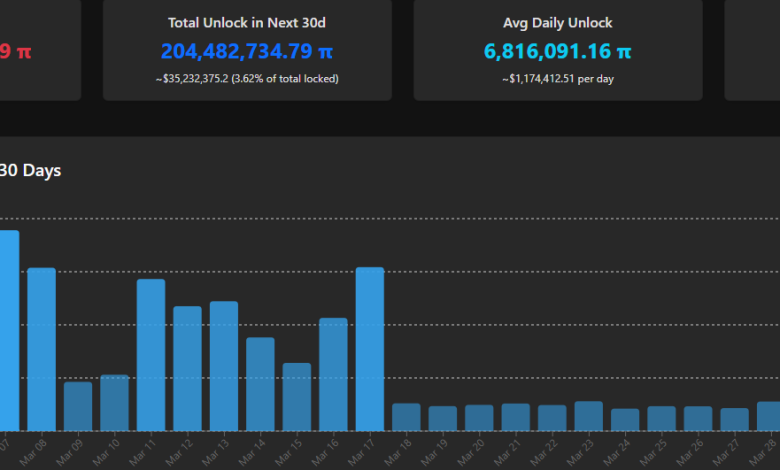Click the 6,816,091.16 π average daily value
The height and width of the screenshot is (470, 780).
click(558, 51)
